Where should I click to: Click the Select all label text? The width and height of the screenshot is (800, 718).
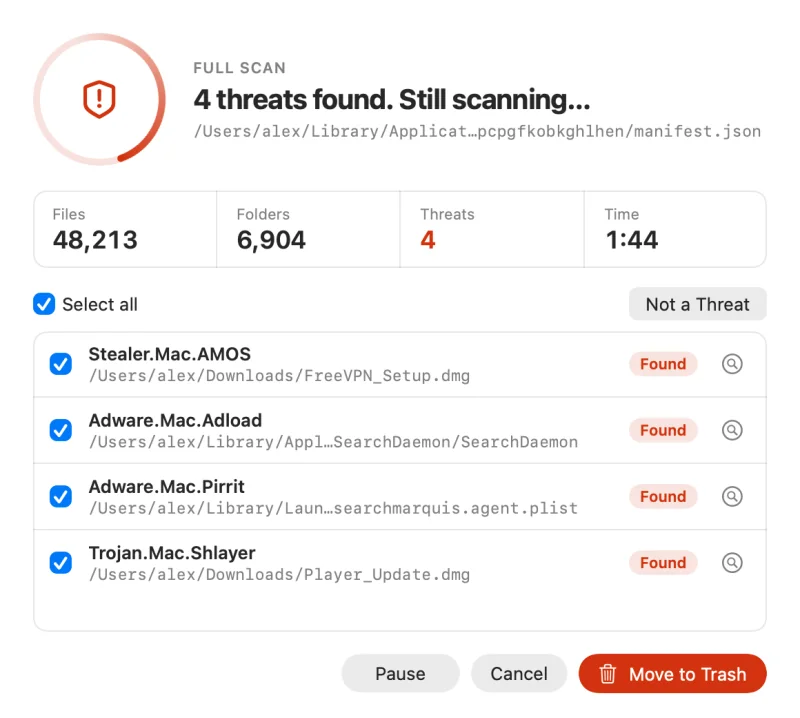[100, 305]
